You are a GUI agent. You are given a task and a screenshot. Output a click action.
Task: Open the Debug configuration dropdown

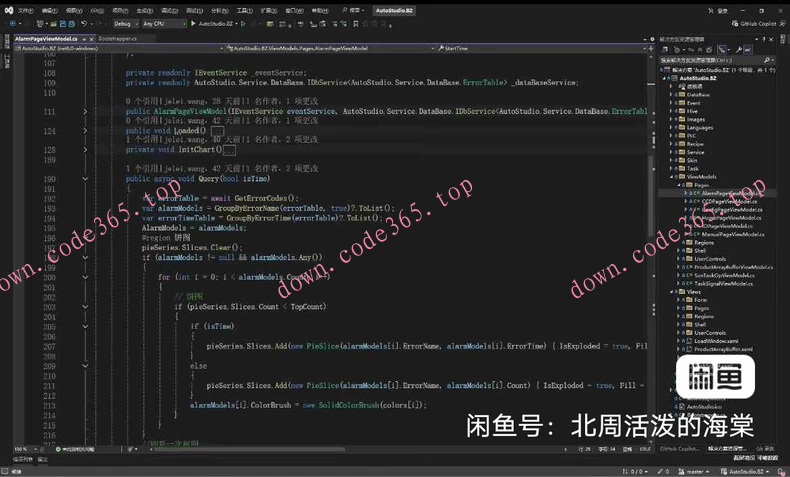(x=125, y=24)
